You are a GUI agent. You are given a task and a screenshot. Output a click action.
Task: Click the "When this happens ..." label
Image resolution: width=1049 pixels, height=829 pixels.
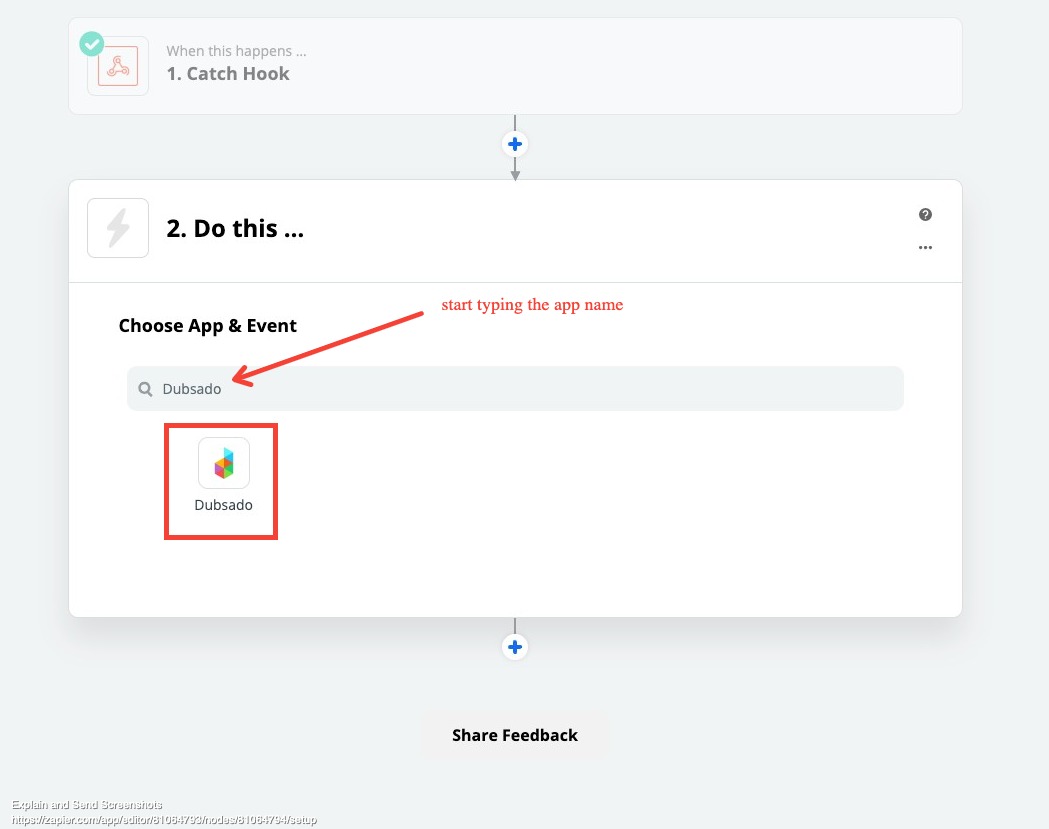point(236,51)
